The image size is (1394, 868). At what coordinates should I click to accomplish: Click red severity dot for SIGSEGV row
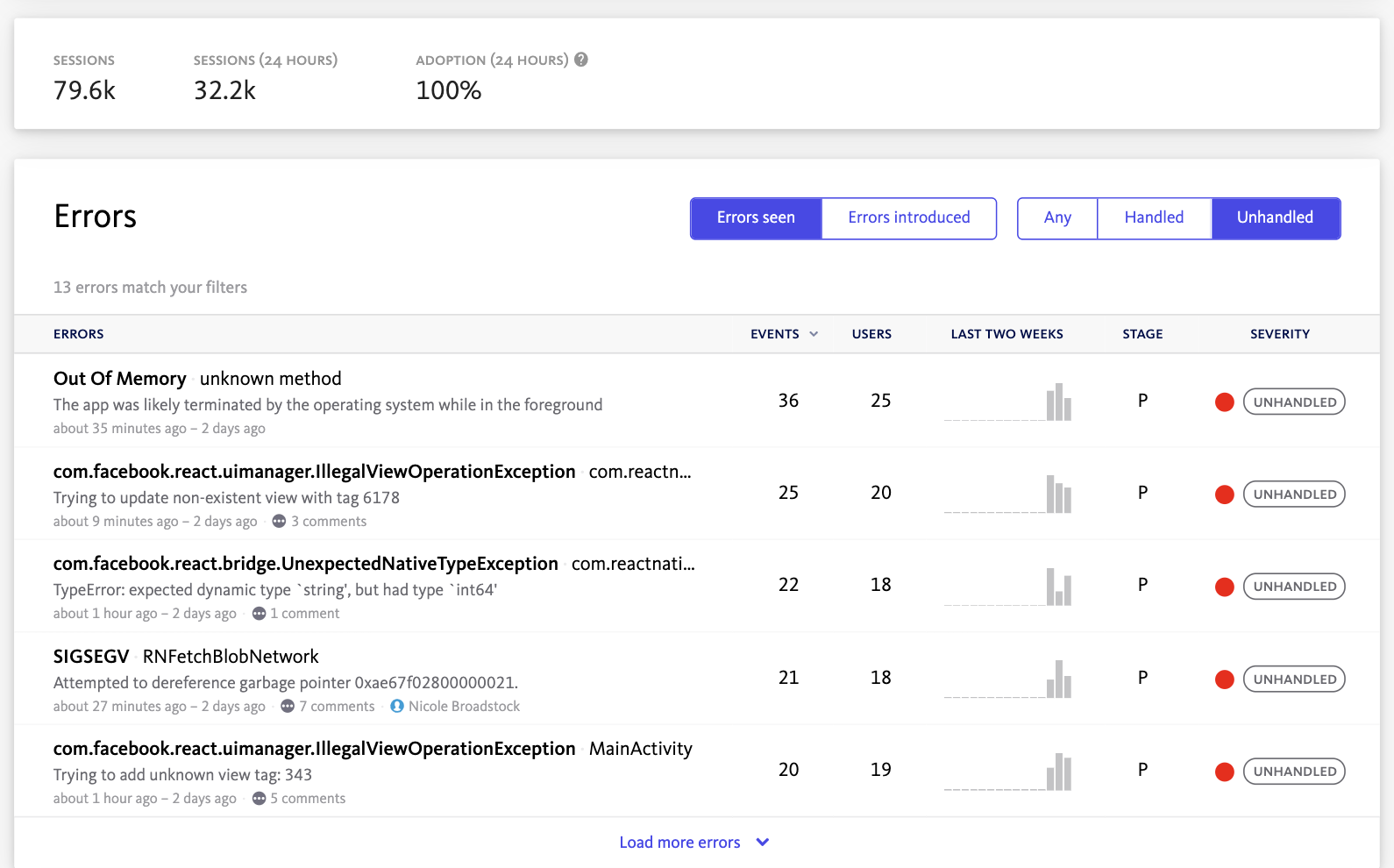point(1225,679)
